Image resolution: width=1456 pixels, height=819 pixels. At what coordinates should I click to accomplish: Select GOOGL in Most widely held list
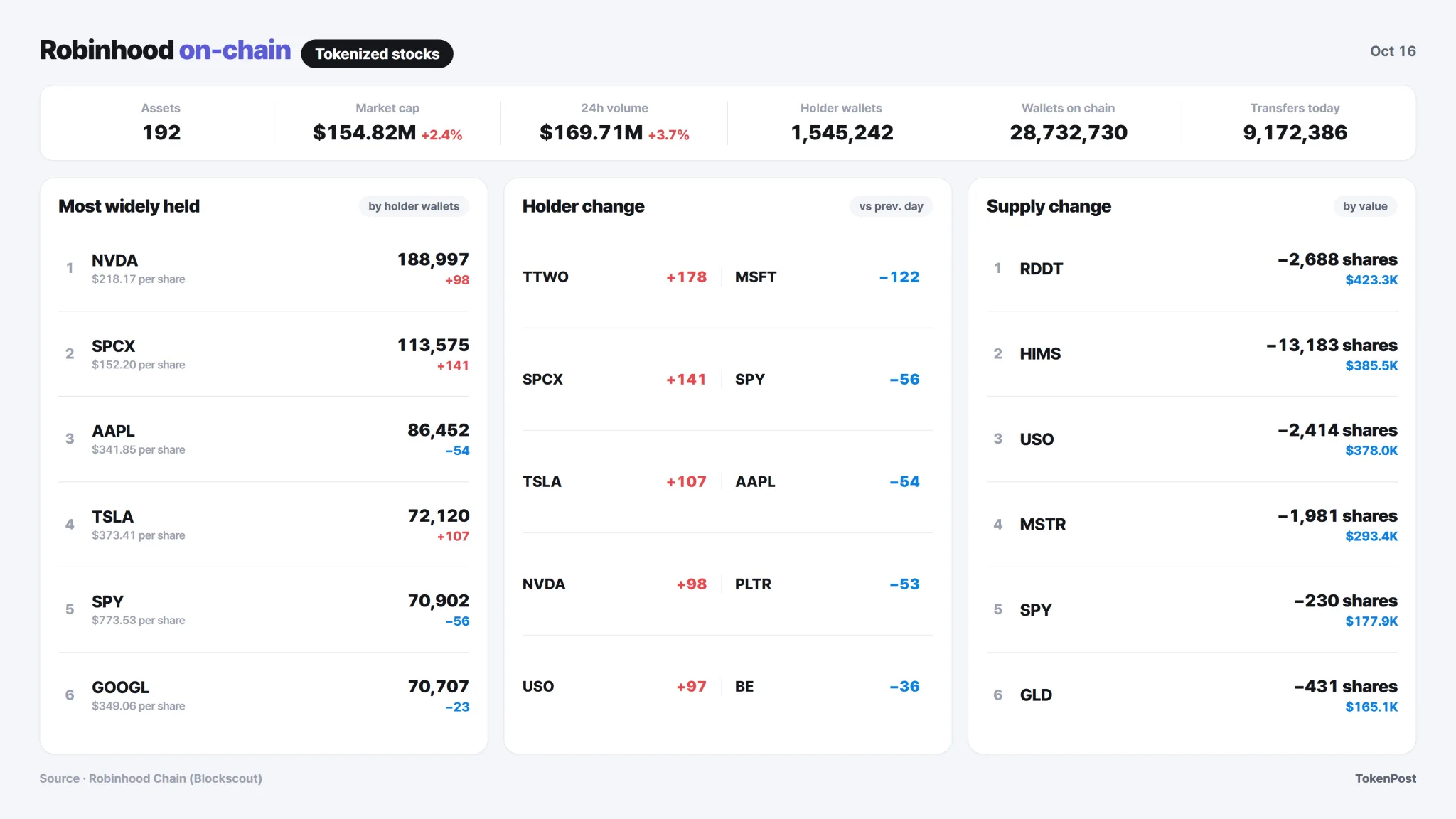pos(120,687)
